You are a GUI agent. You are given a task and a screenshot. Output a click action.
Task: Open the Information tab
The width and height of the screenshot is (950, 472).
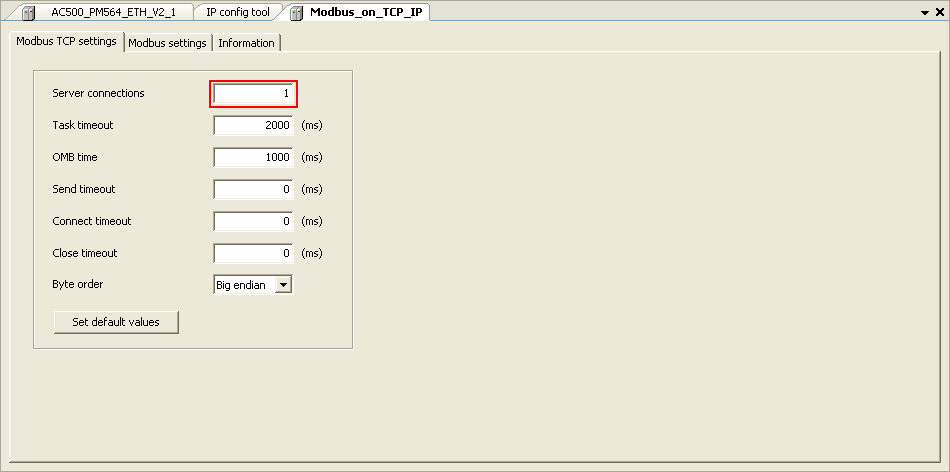tap(246, 43)
